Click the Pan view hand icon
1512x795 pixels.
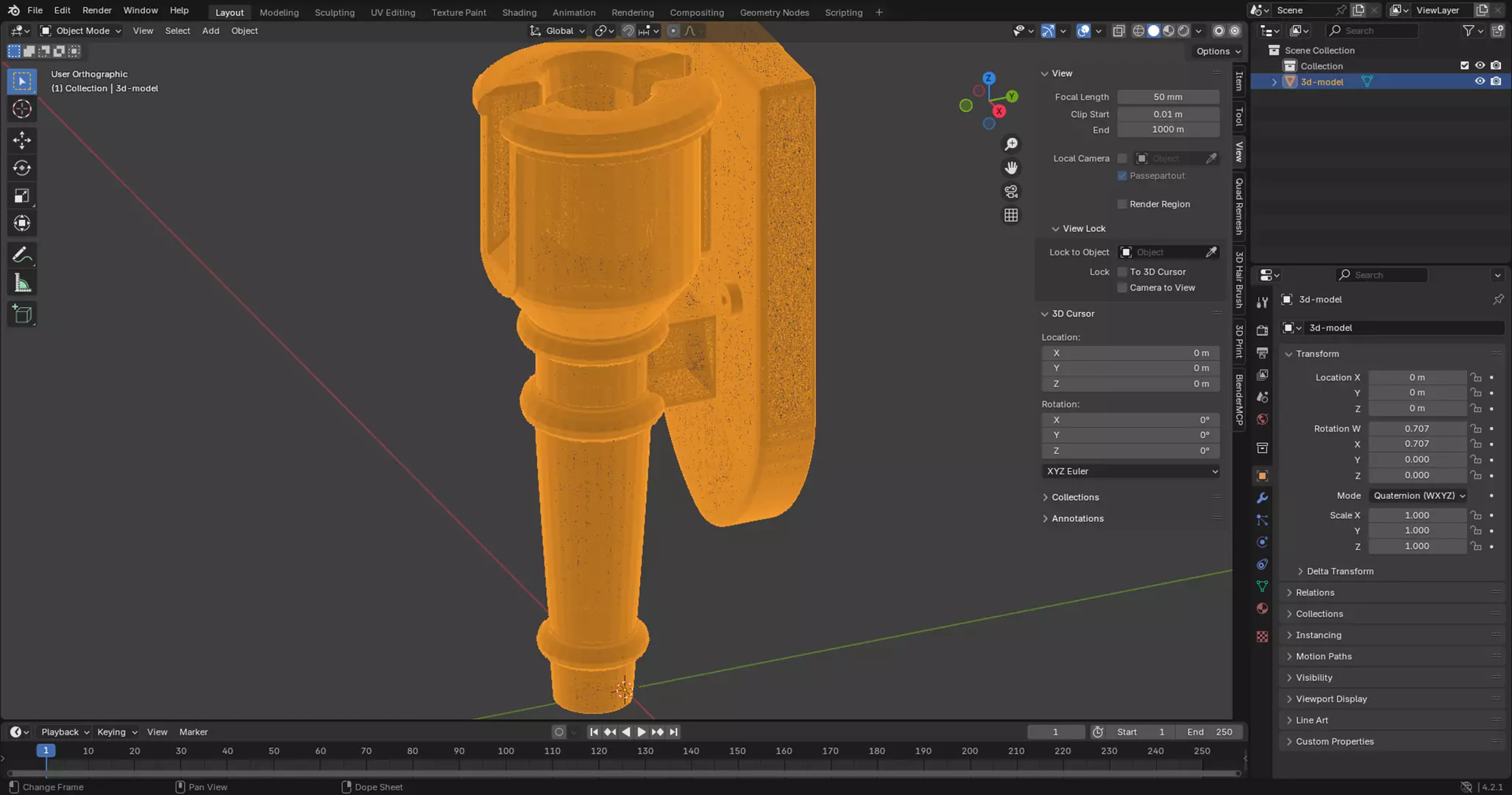1011,168
